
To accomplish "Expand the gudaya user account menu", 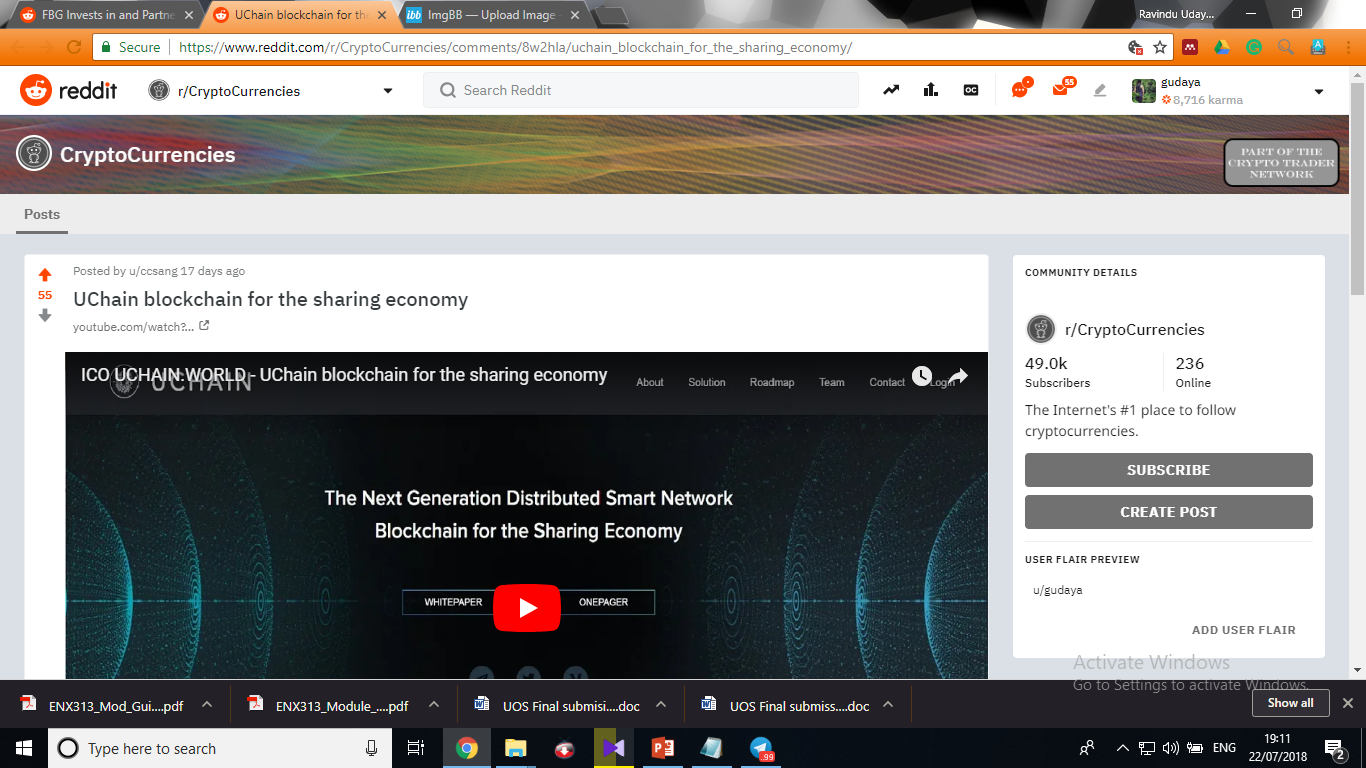I will (1319, 91).
